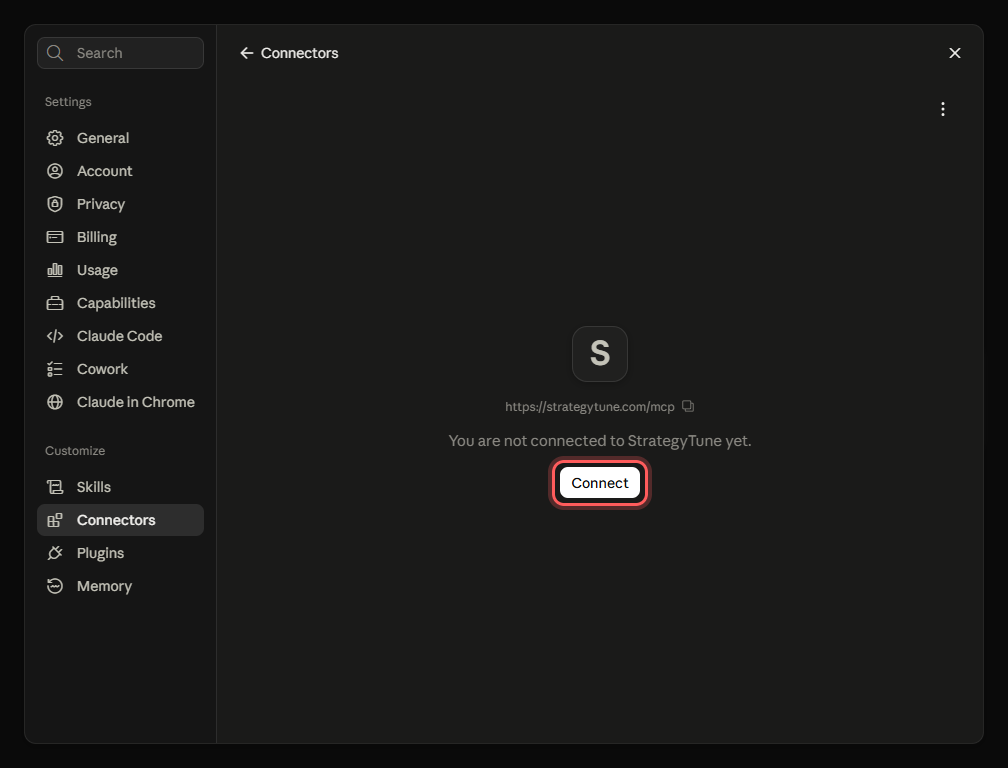Screen dimensions: 1008x768
Task: Select the Claude in Chrome globe icon
Action: click(x=55, y=402)
